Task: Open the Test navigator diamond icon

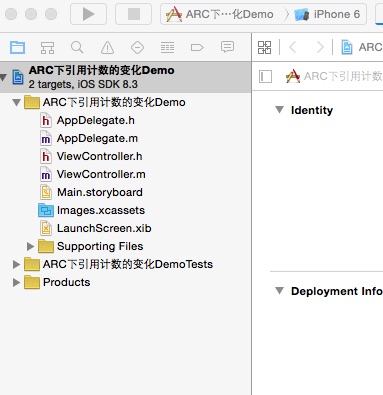Action: tap(137, 48)
